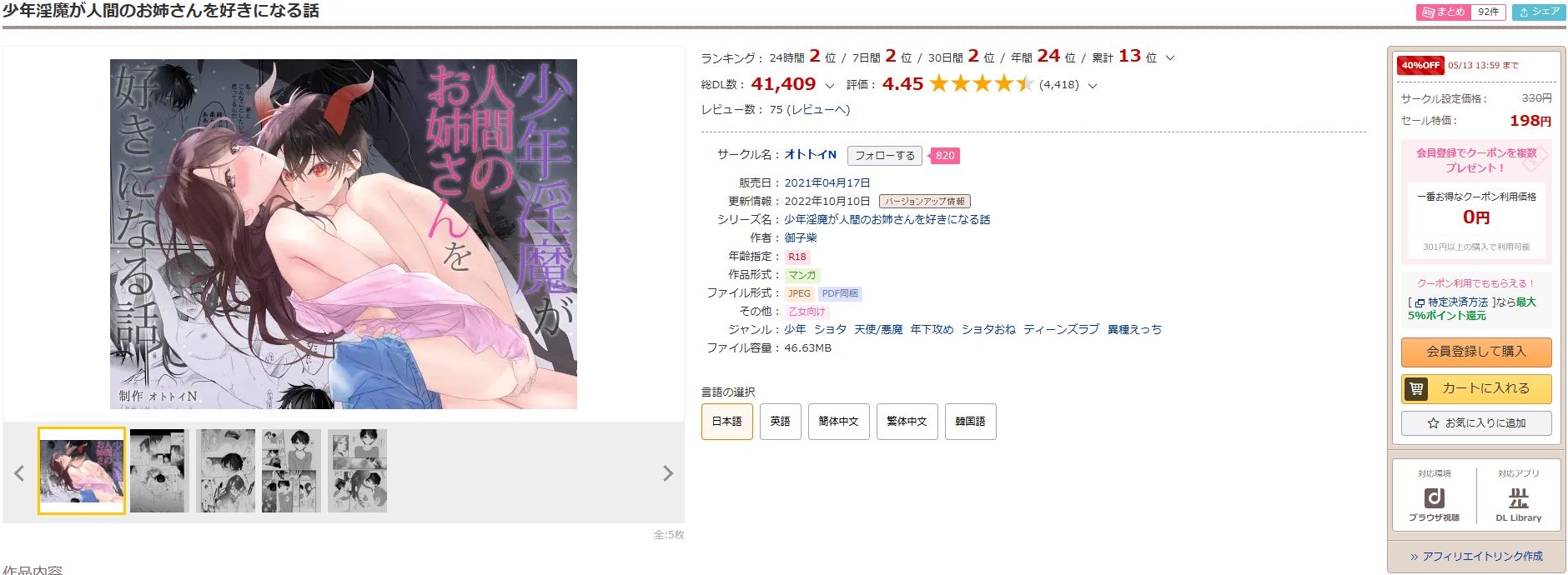Image resolution: width=1568 pixels, height=575 pixels.
Task: Select 英語 language option
Action: point(780,422)
